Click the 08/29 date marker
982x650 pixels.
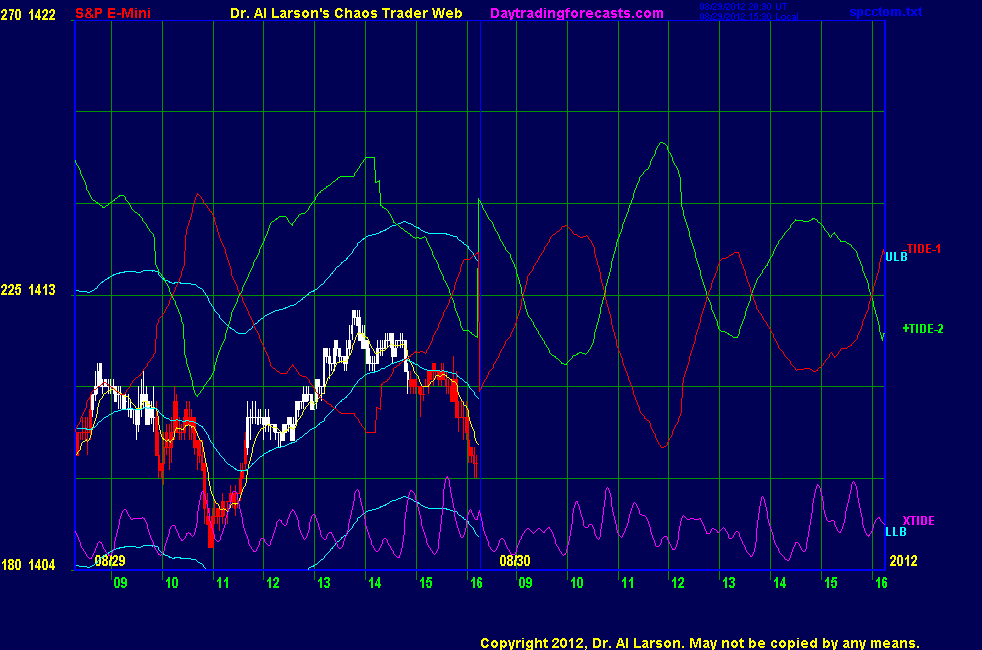coord(110,561)
